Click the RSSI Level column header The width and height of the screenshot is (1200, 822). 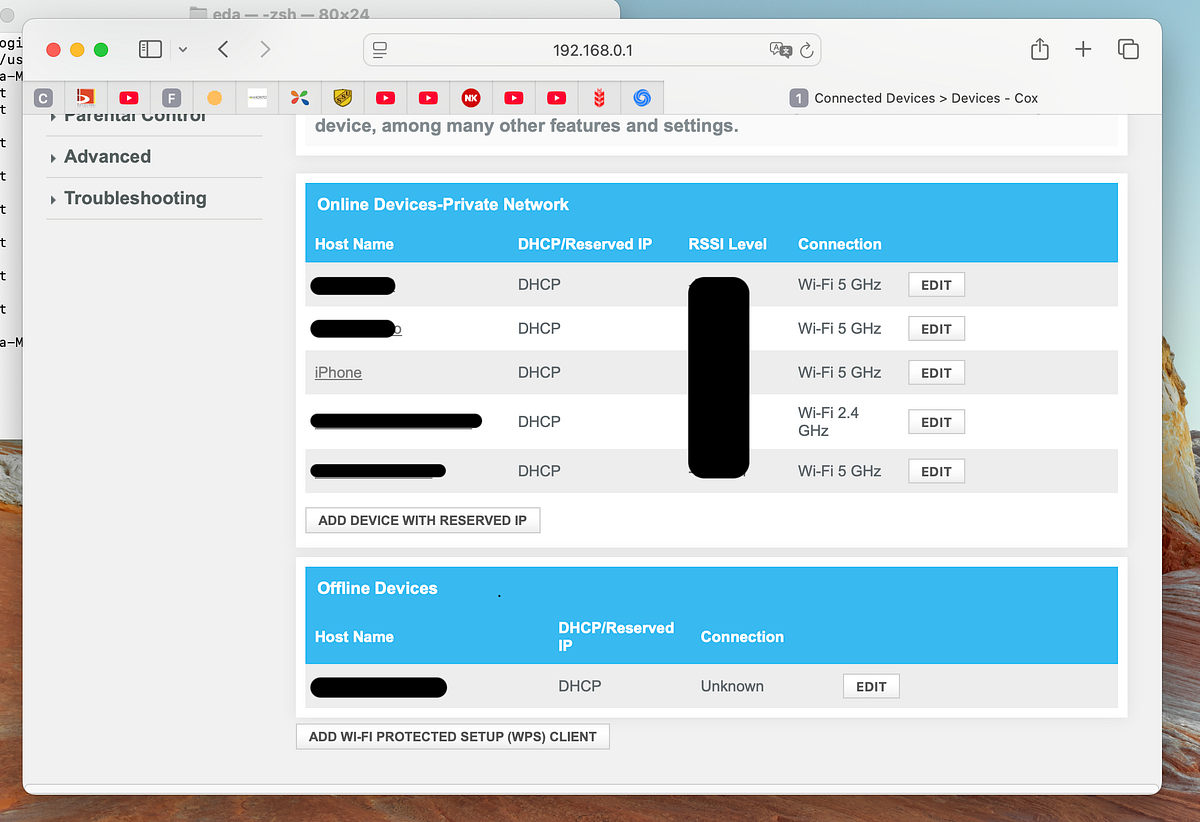coord(728,244)
